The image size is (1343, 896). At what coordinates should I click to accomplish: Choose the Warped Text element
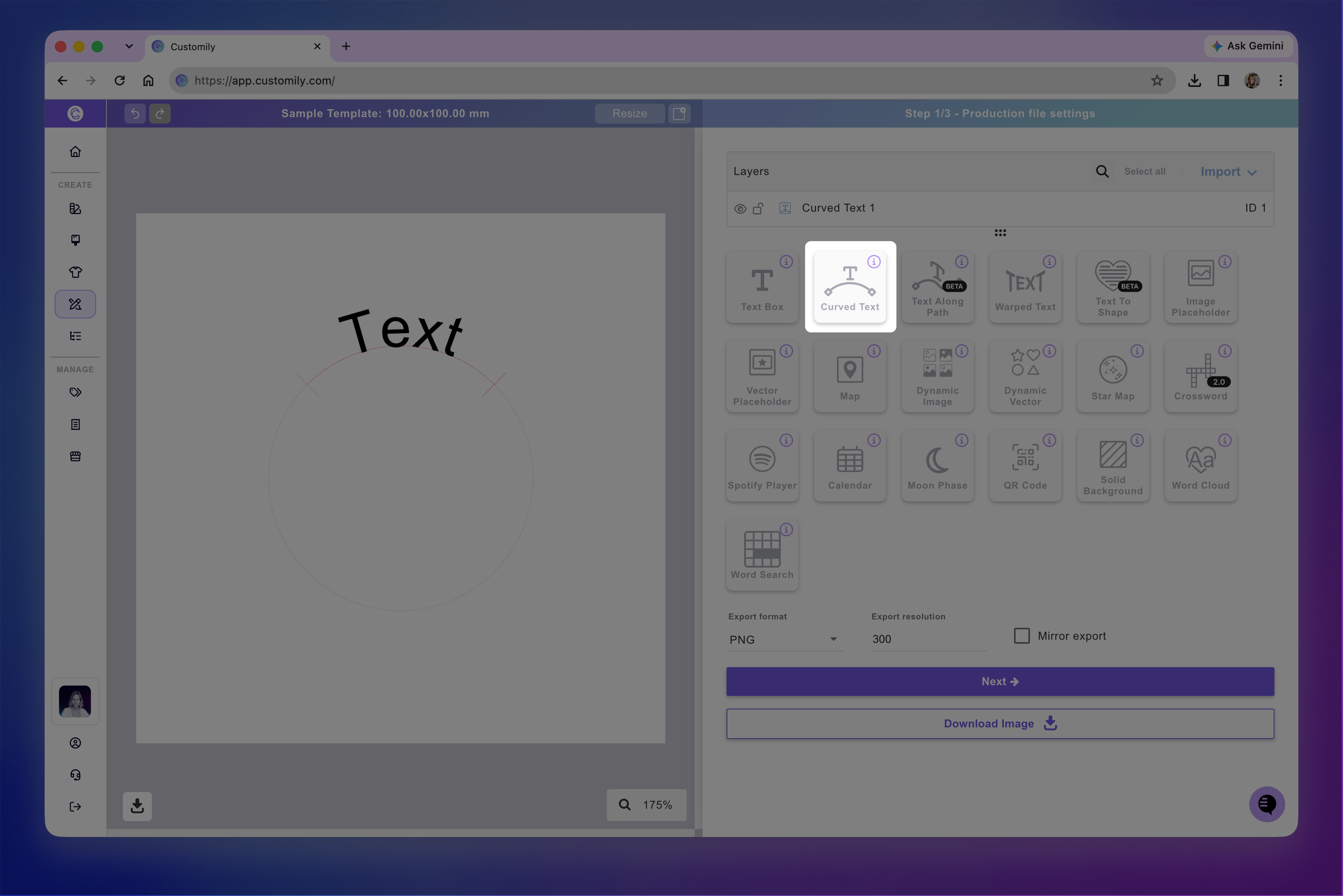pos(1025,287)
